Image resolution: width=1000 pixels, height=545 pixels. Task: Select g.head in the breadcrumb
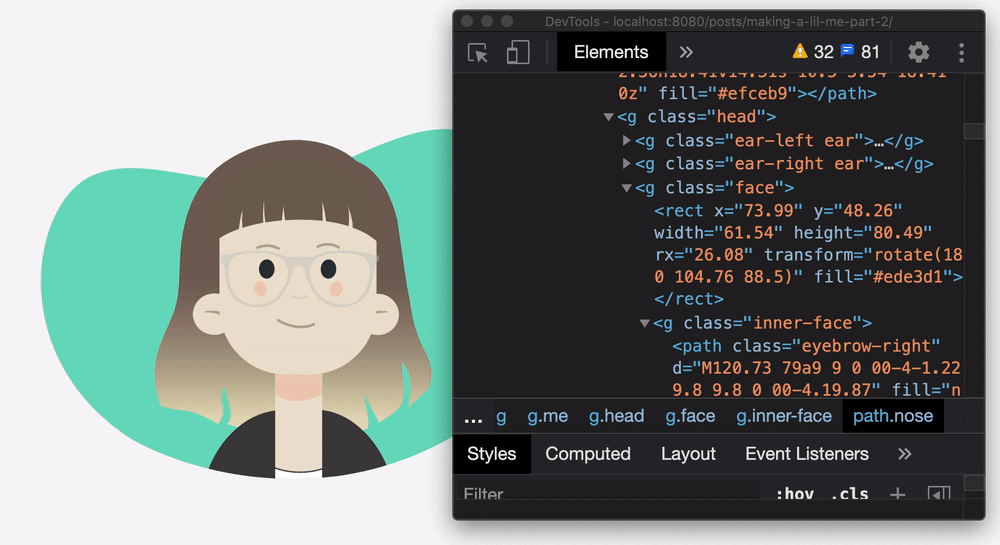pos(616,416)
